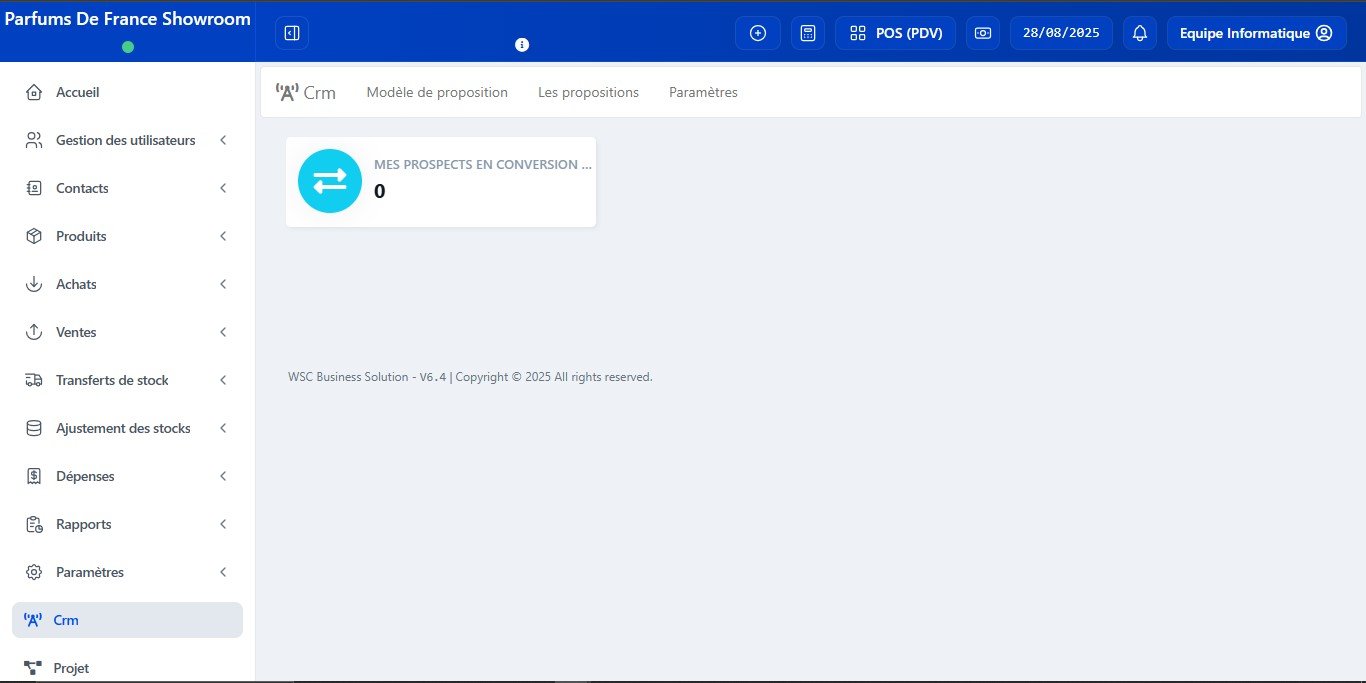
Task: Open the Les propositions tab
Action: tap(588, 92)
